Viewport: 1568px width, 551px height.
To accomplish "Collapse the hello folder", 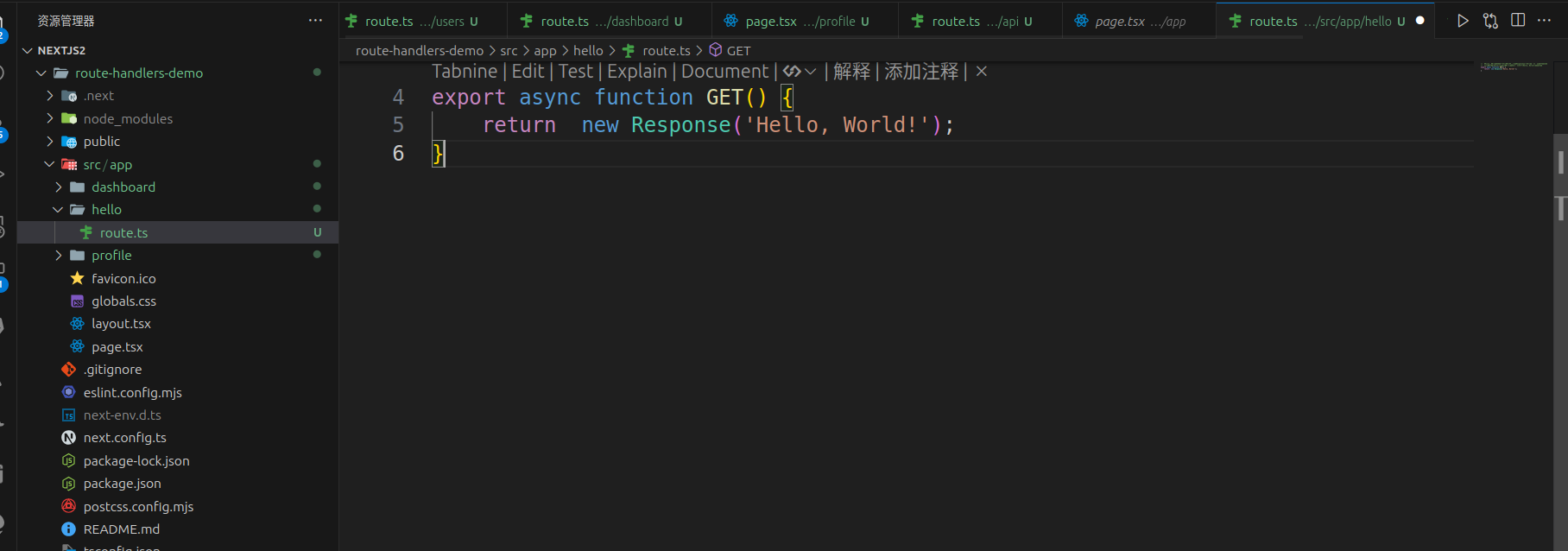I will 58,210.
